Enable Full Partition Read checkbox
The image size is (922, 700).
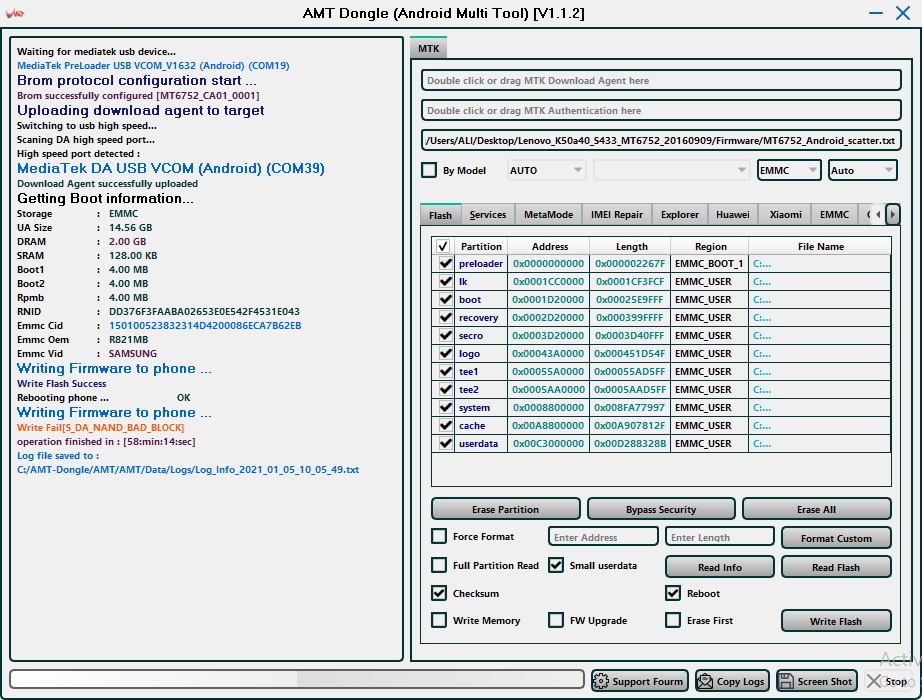[439, 565]
